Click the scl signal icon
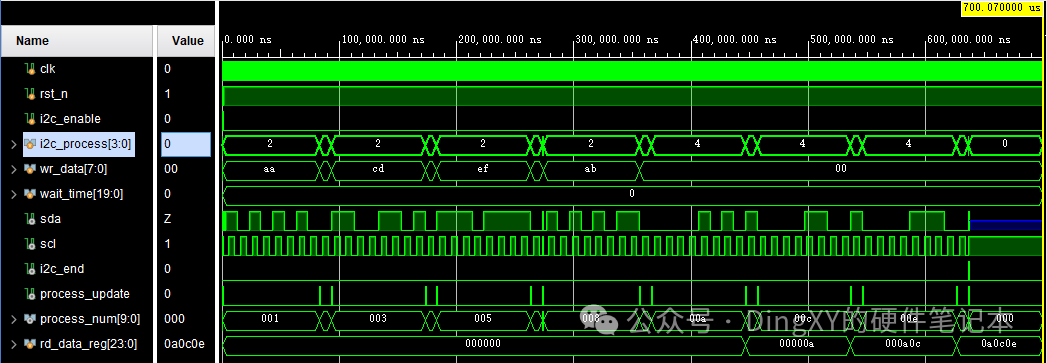This screenshot has height=363, width=1047. tap(30, 244)
